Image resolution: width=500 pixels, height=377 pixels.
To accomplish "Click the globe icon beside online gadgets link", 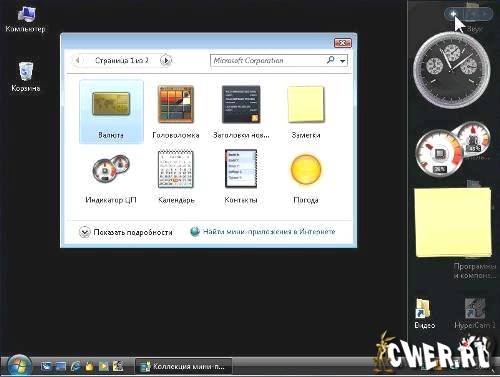I will [x=195, y=231].
